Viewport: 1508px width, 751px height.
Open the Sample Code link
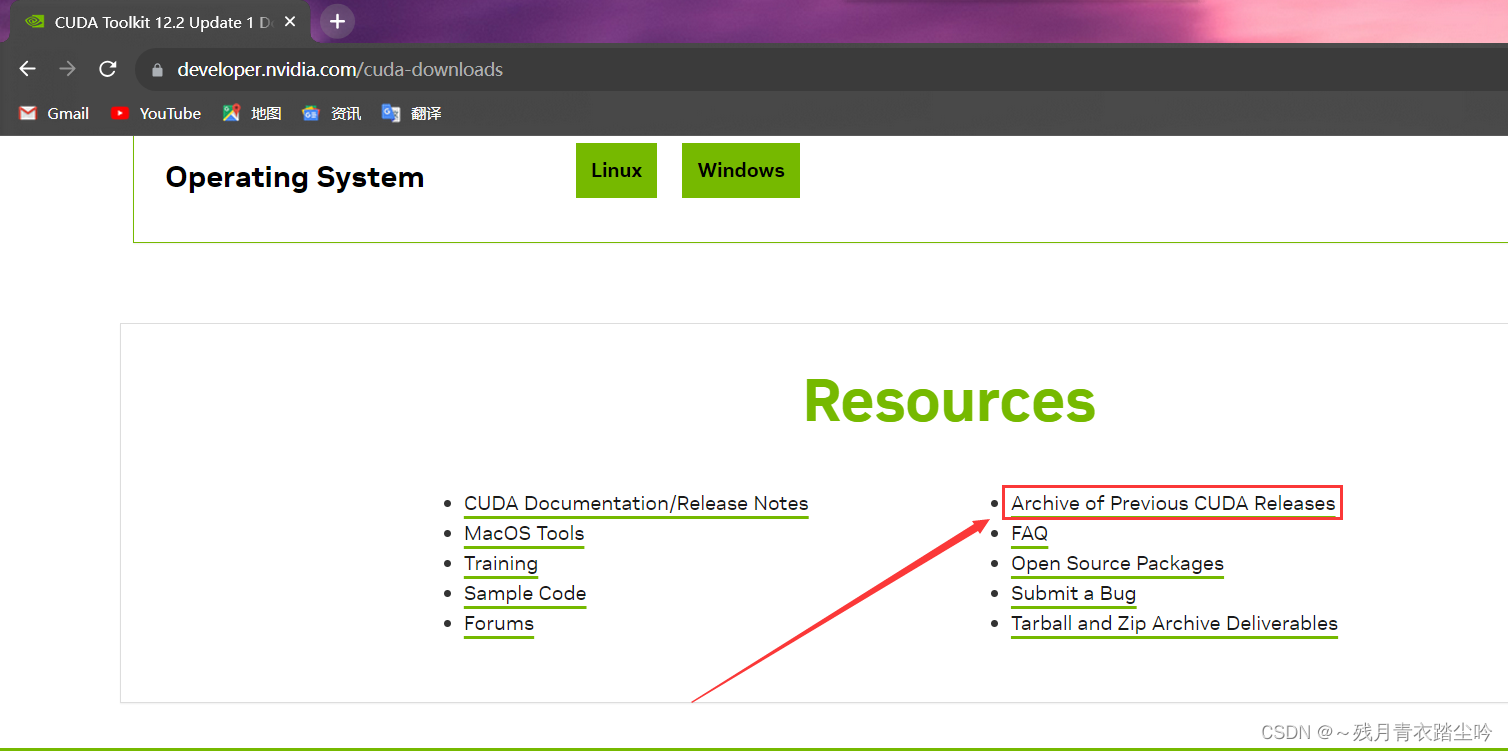point(525,594)
